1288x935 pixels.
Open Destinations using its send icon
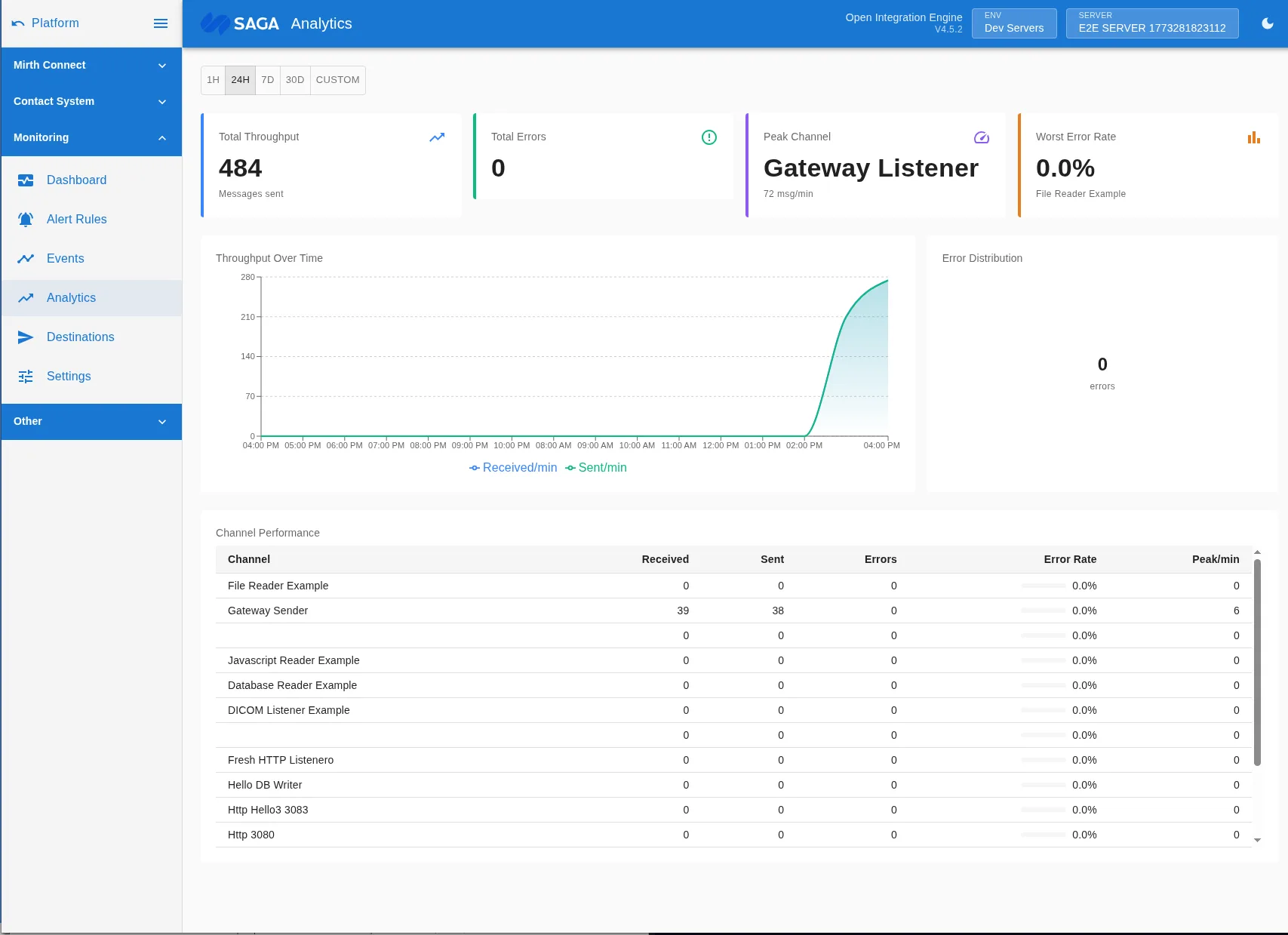click(x=26, y=337)
